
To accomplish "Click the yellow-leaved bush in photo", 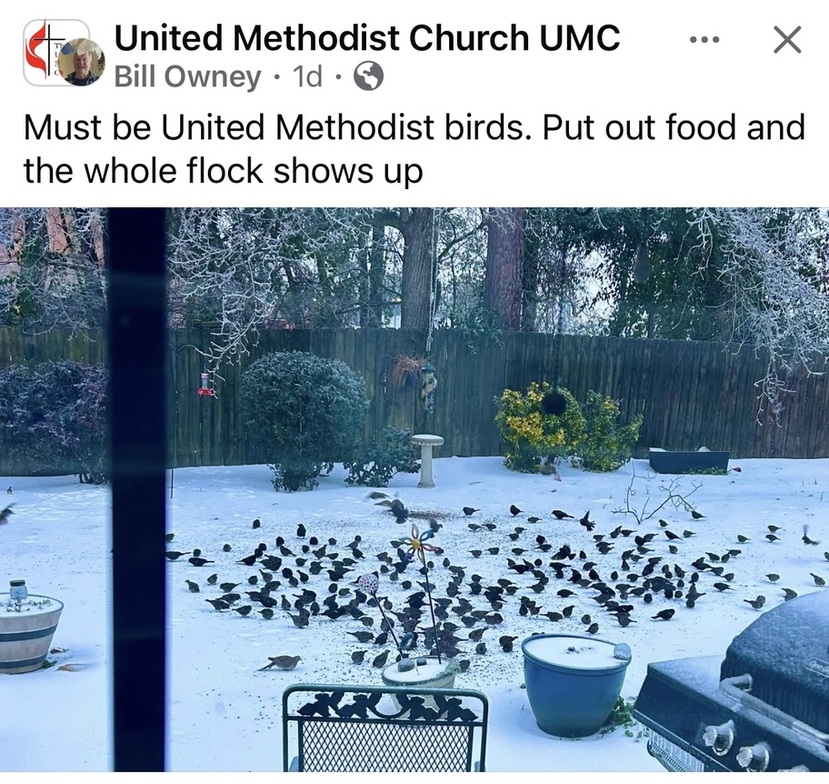I will pyautogui.click(x=568, y=427).
